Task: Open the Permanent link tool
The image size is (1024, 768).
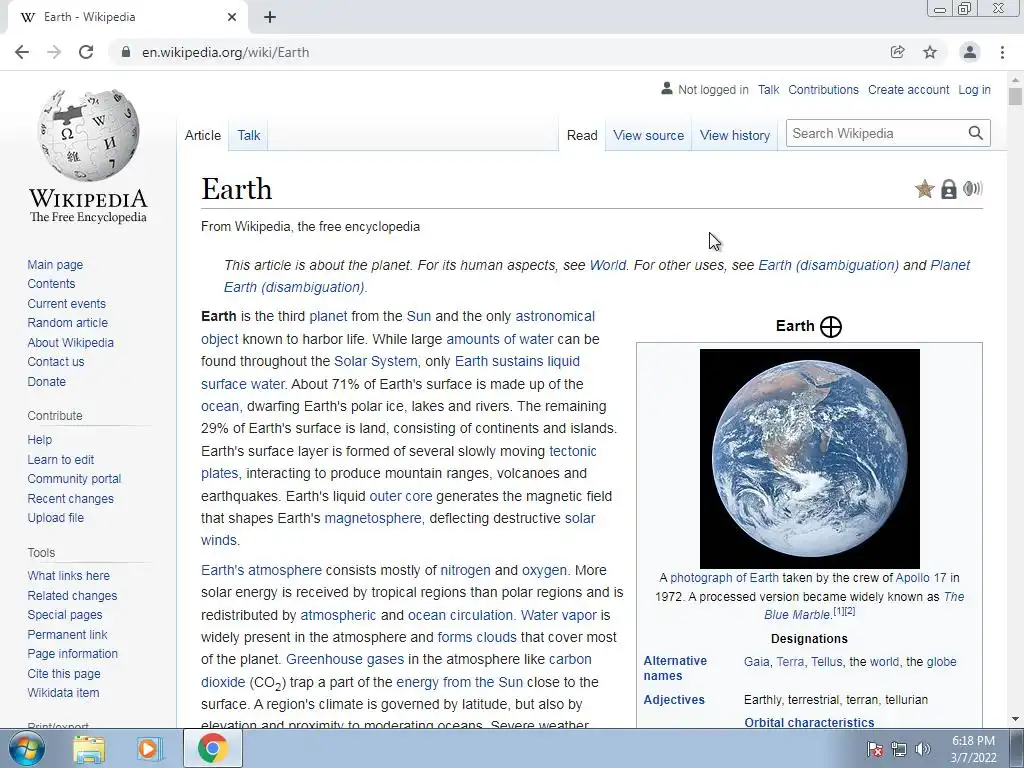Action: pos(67,635)
